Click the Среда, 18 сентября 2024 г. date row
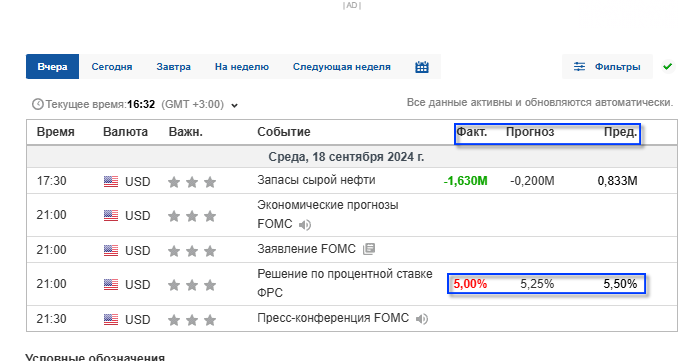 coord(352,157)
